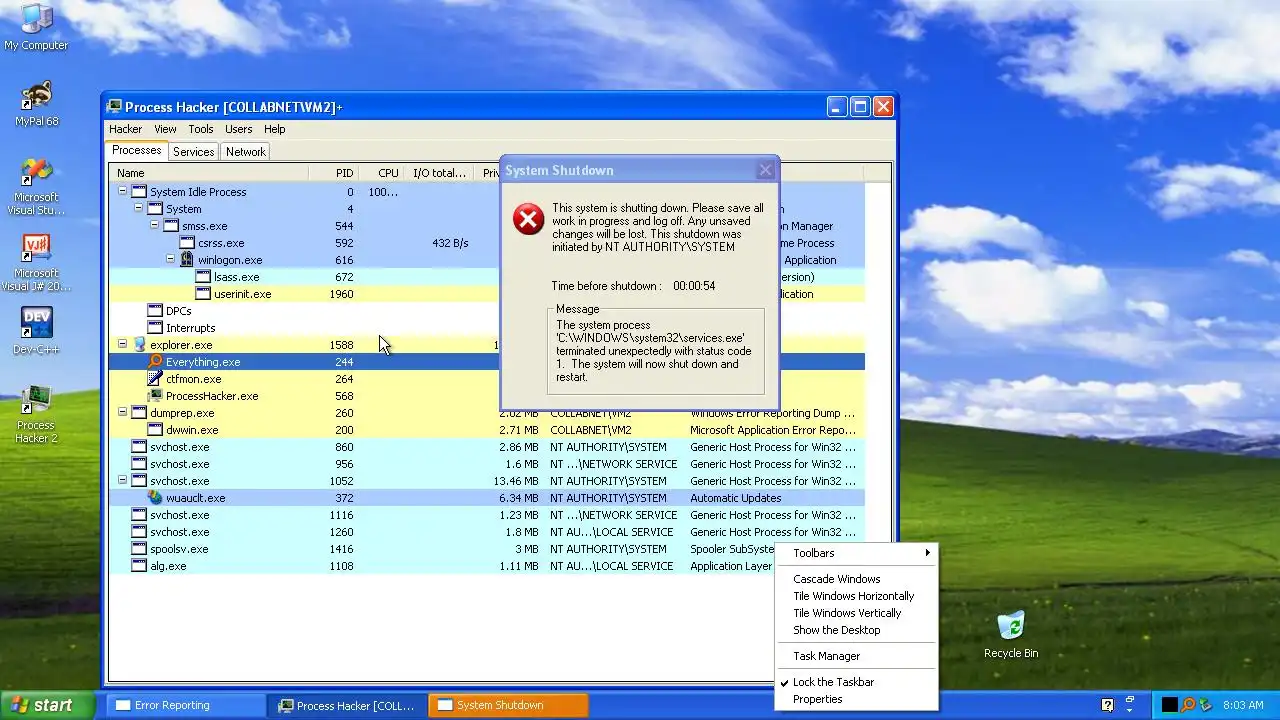
Task: Click the Safely Remove Hardware tray icon
Action: (1206, 705)
